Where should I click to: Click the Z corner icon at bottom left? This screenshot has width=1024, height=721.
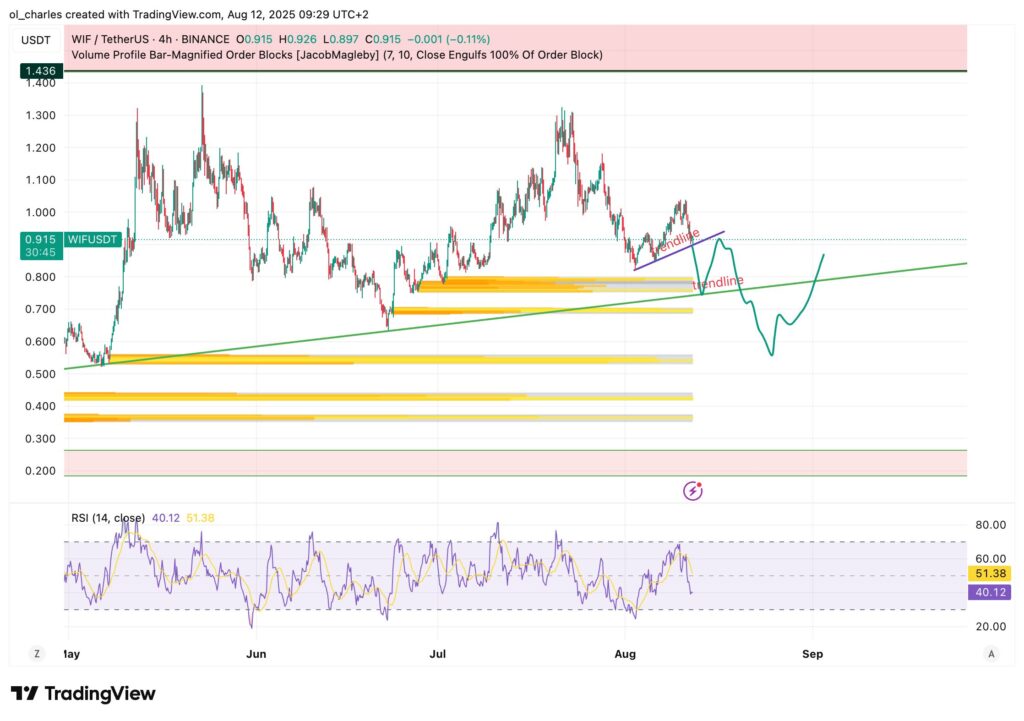pyautogui.click(x=36, y=653)
